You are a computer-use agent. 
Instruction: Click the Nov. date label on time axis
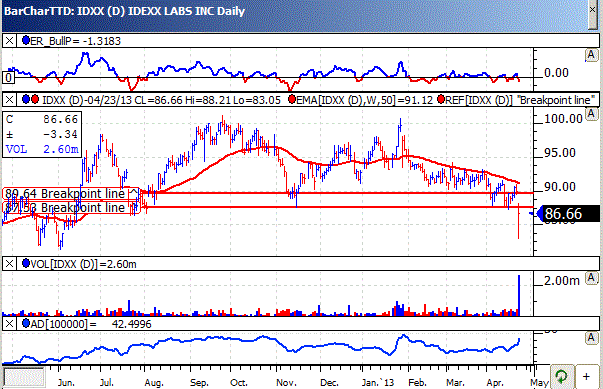287,382
